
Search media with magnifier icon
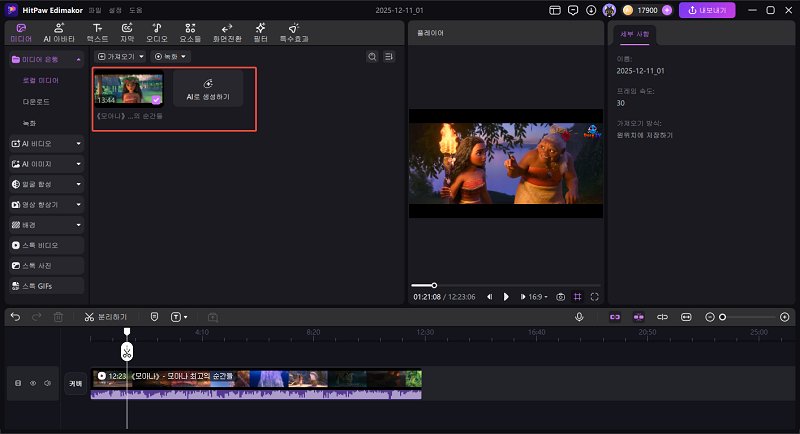[x=372, y=57]
